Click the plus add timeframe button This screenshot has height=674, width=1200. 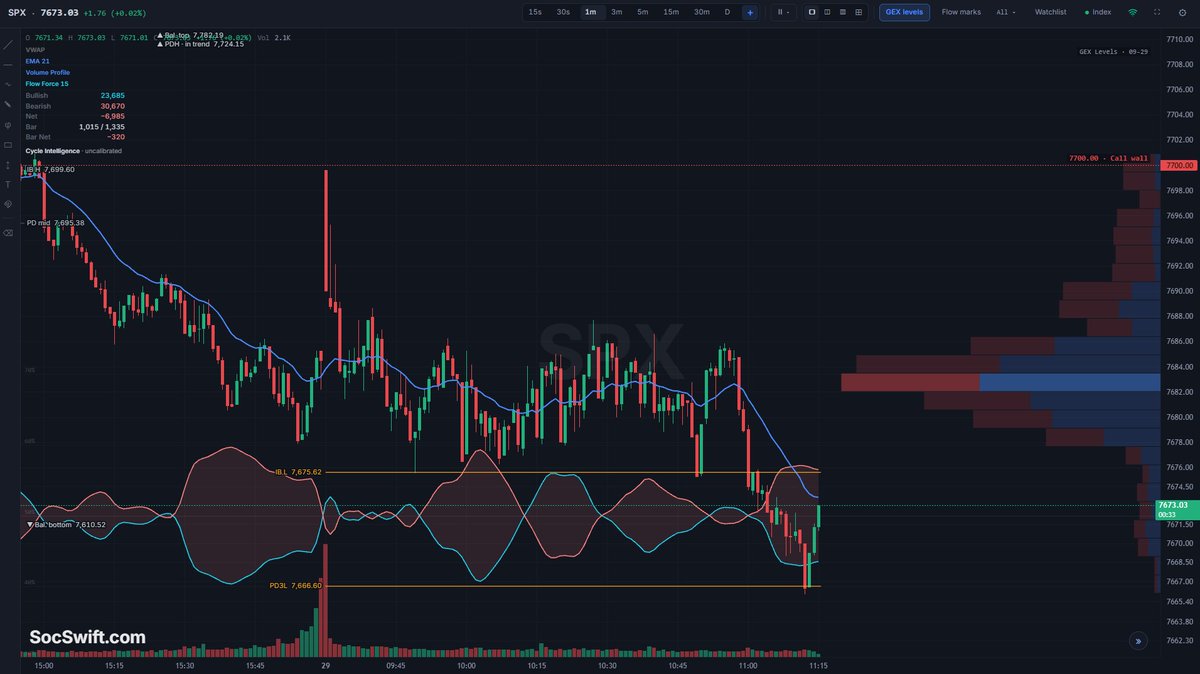[750, 12]
